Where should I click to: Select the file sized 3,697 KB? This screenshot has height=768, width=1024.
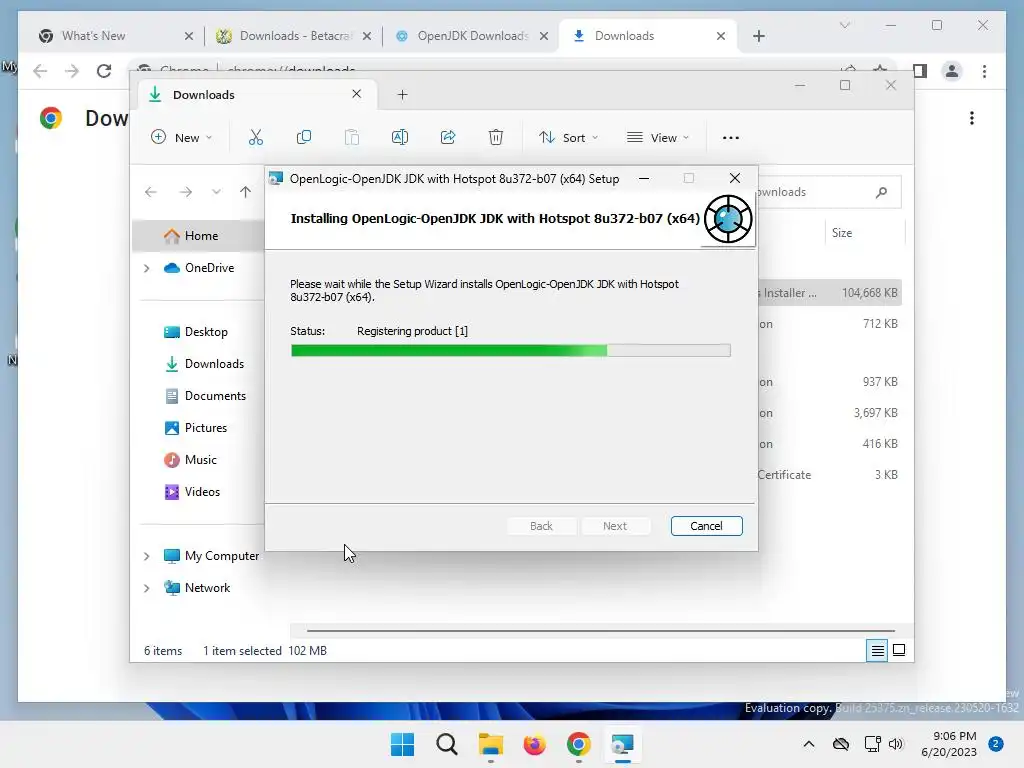click(829, 413)
